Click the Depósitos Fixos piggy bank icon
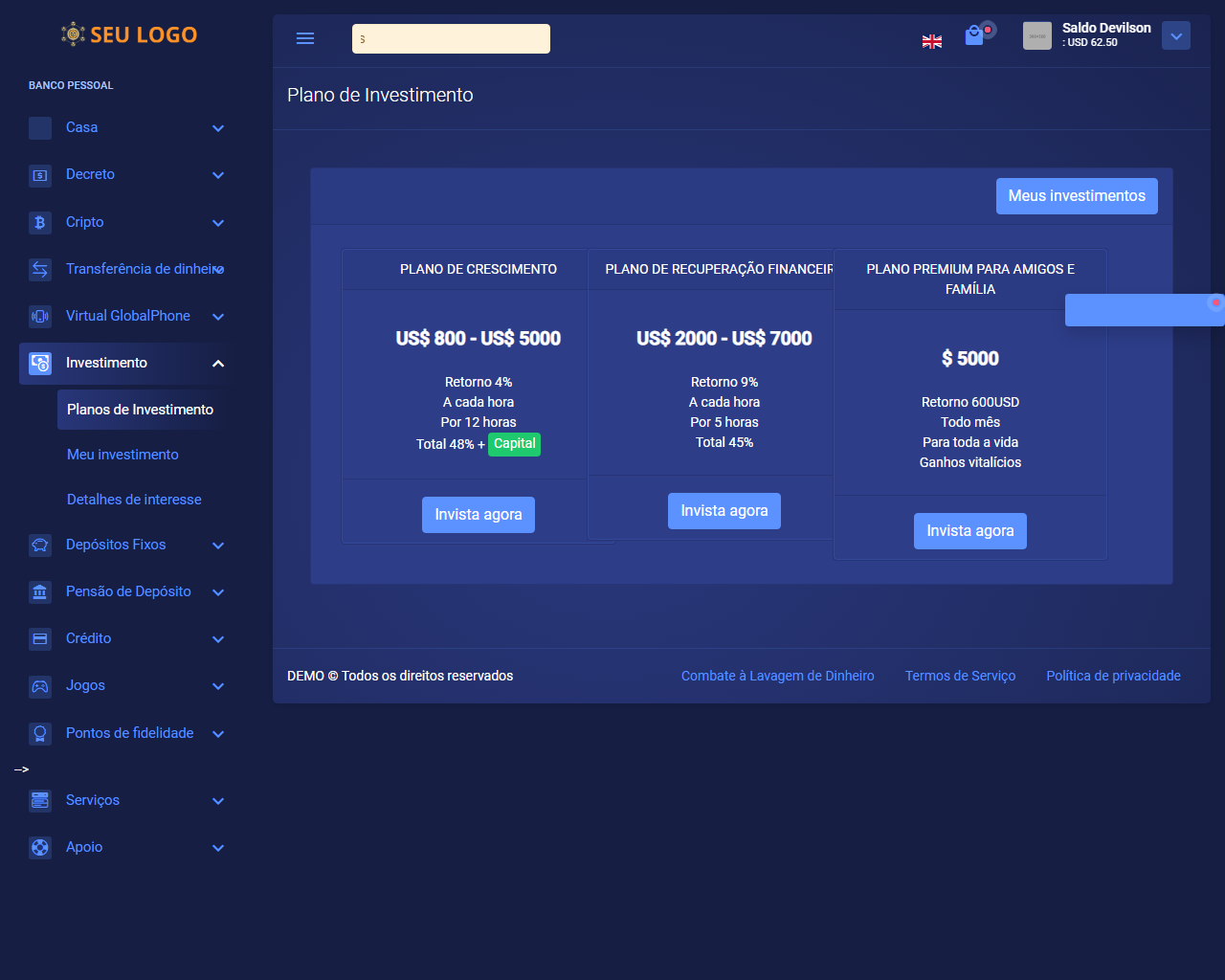The image size is (1225, 980). [x=40, y=545]
